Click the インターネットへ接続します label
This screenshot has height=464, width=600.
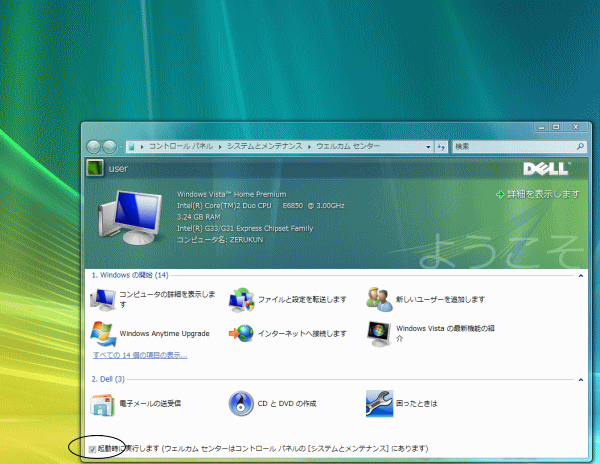(x=302, y=334)
